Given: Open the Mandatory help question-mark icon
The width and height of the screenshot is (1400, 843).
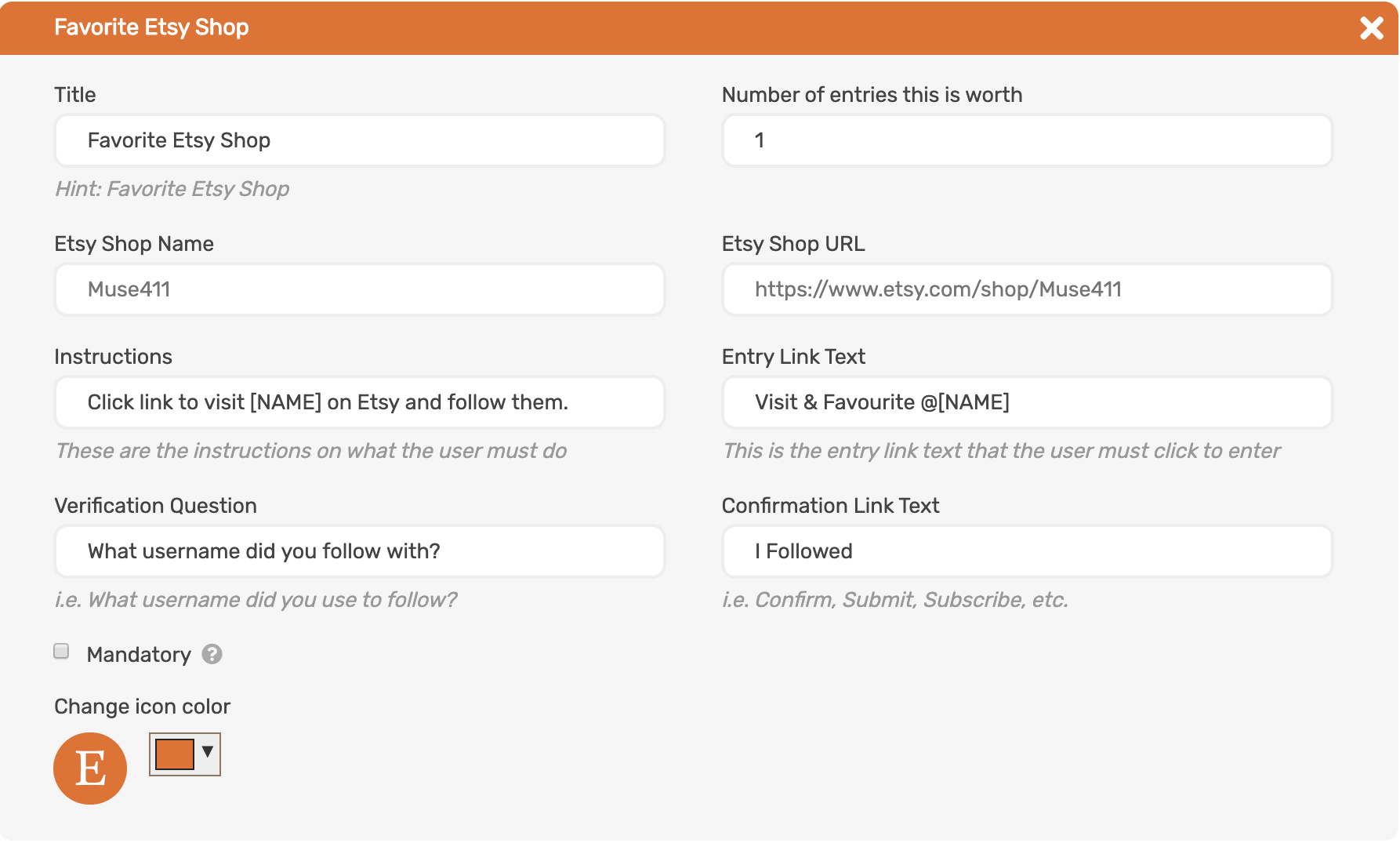Looking at the screenshot, I should (211, 654).
